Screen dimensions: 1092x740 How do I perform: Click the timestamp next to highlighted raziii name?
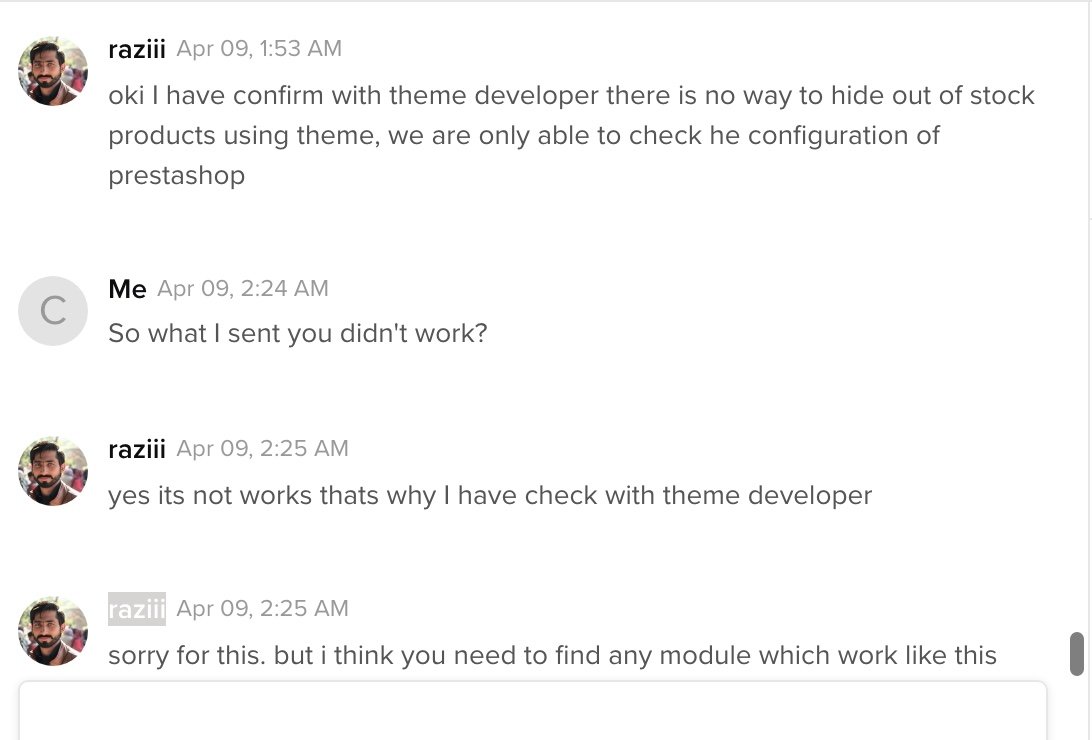click(262, 609)
